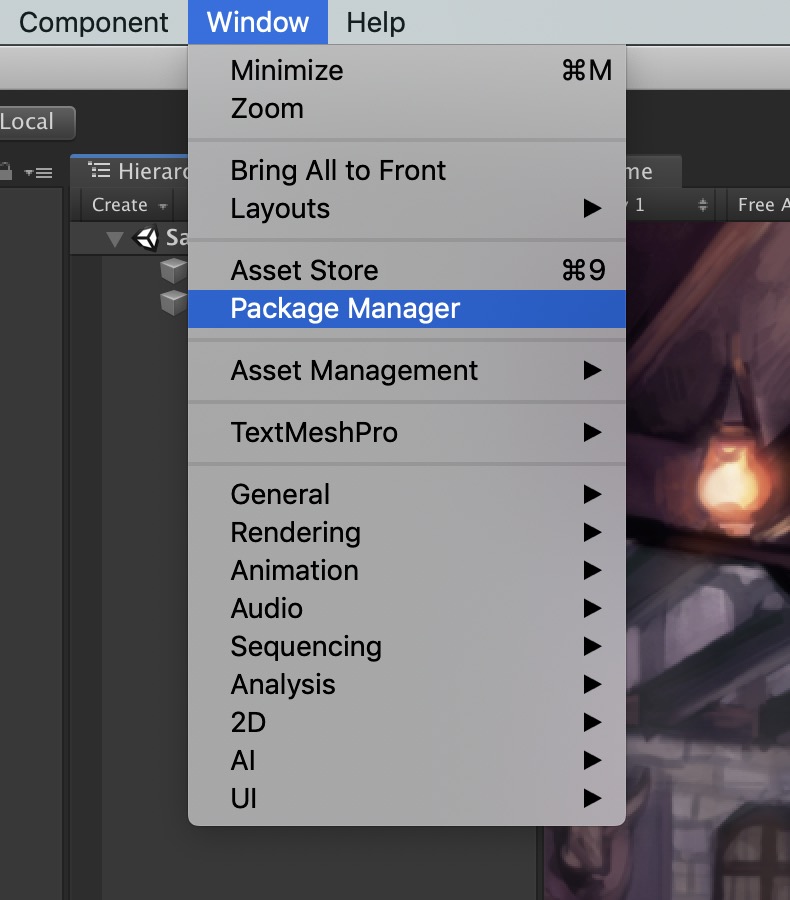Expand the Rendering submenu

(406, 532)
